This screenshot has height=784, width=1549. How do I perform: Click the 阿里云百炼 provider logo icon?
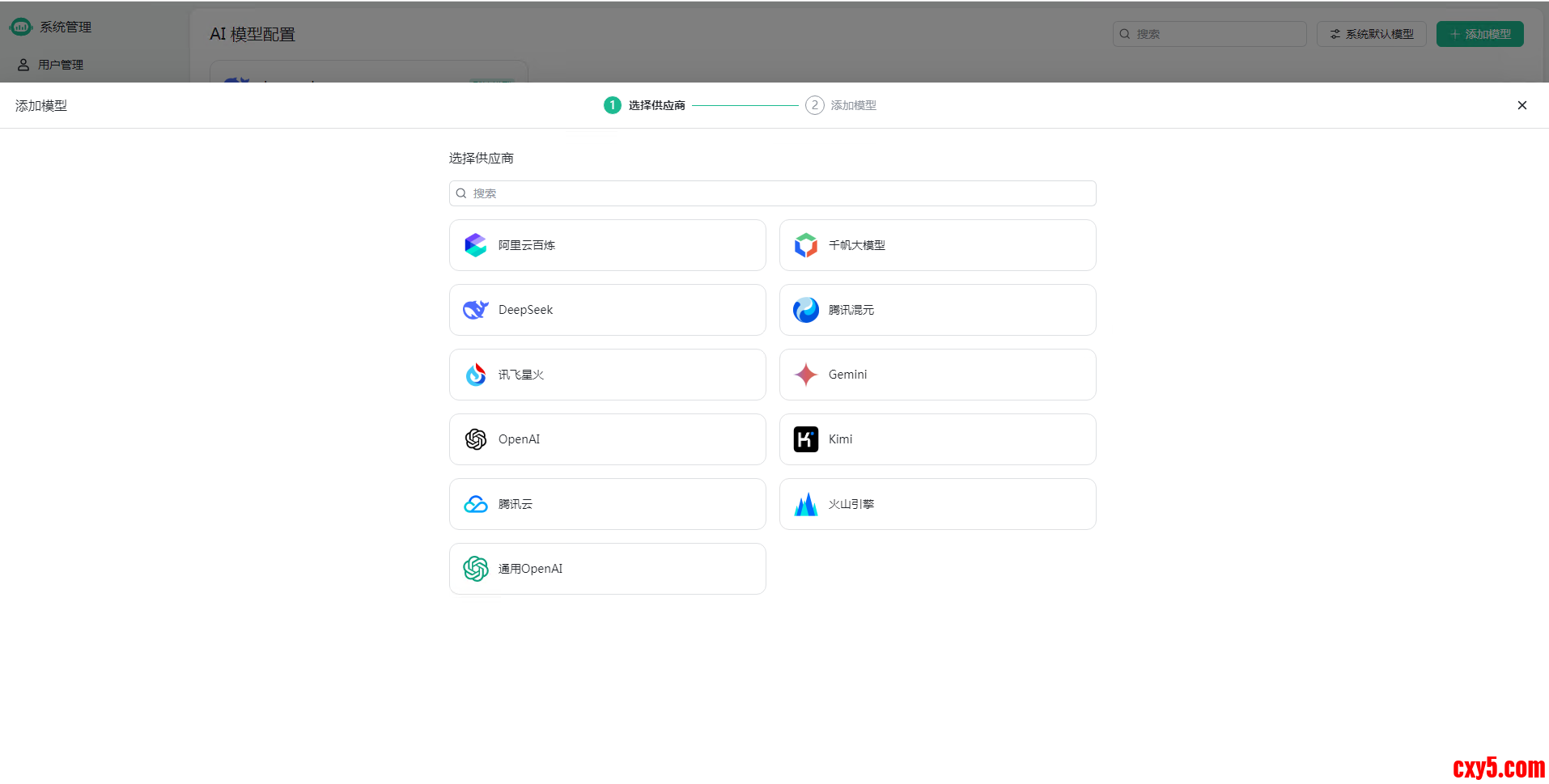point(475,245)
